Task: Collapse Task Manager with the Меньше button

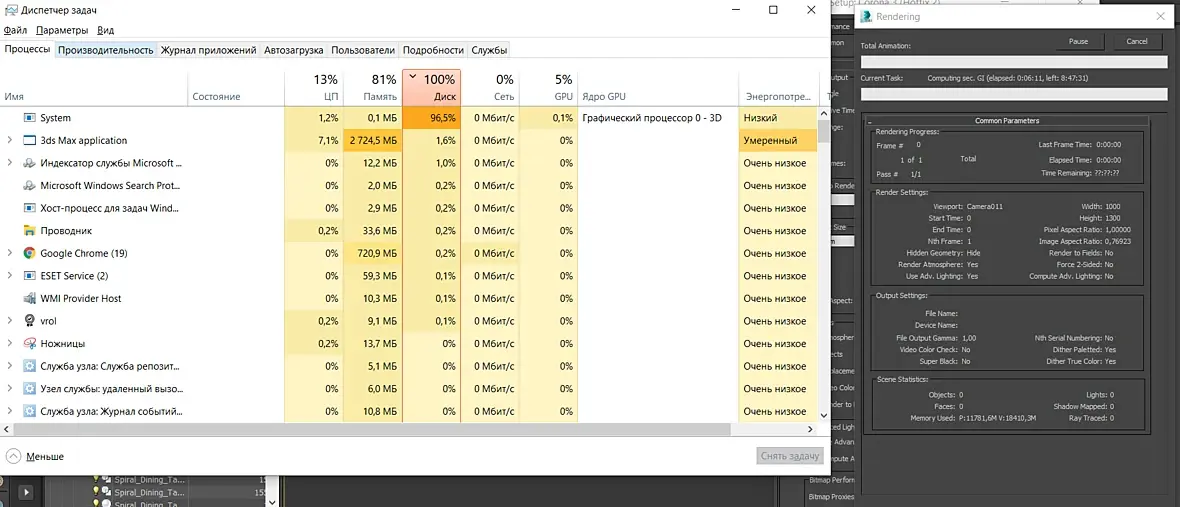Action: tap(35, 456)
